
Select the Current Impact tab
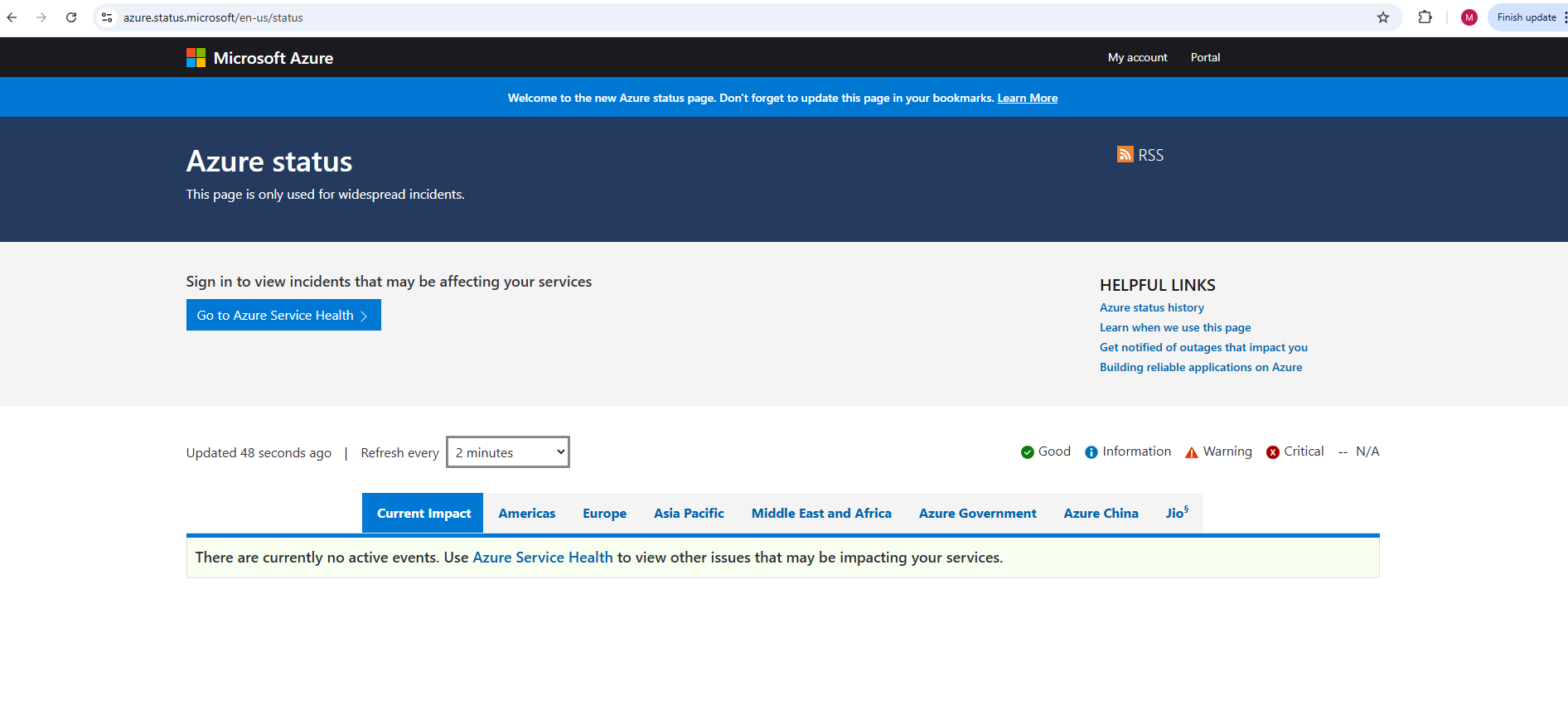pos(423,513)
